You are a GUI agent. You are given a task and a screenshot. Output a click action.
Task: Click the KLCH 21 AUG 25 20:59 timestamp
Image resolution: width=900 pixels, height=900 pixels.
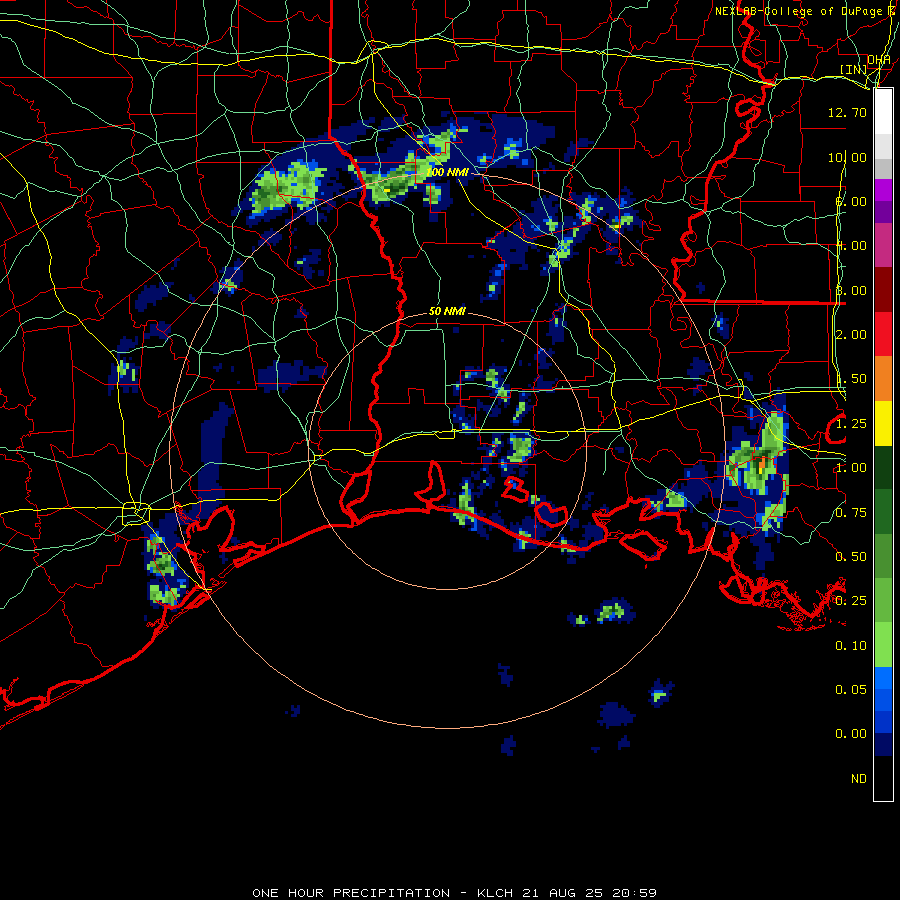tap(567, 893)
